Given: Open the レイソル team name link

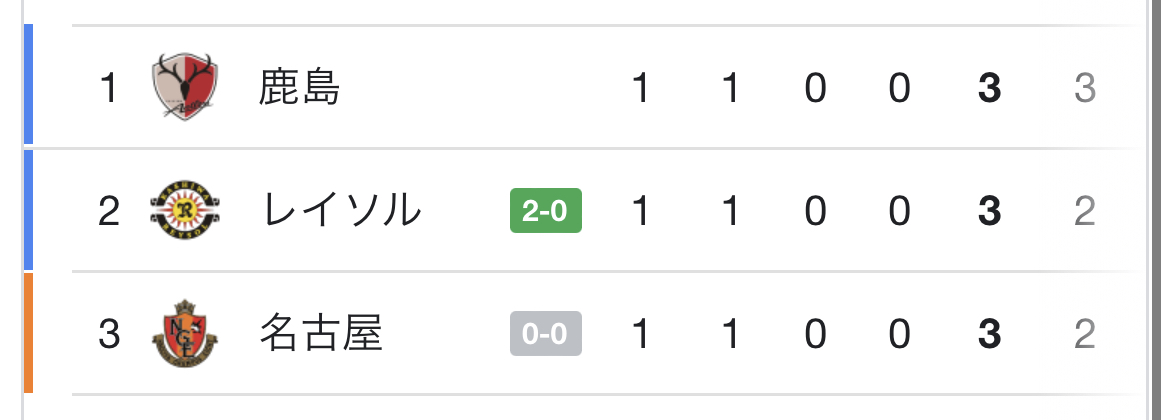Looking at the screenshot, I should tap(340, 210).
